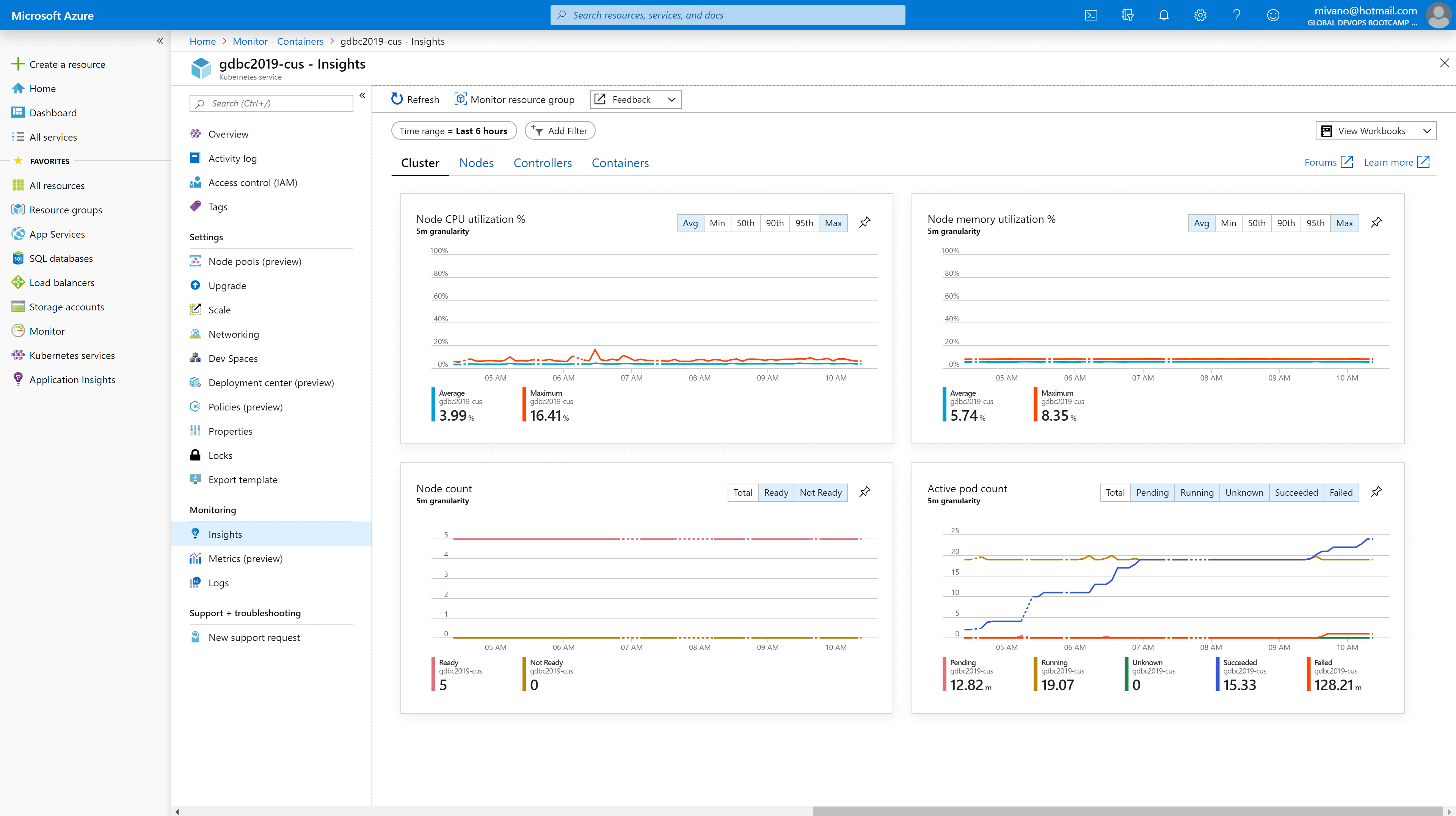Open Cloud Shell from top bar

(1091, 15)
